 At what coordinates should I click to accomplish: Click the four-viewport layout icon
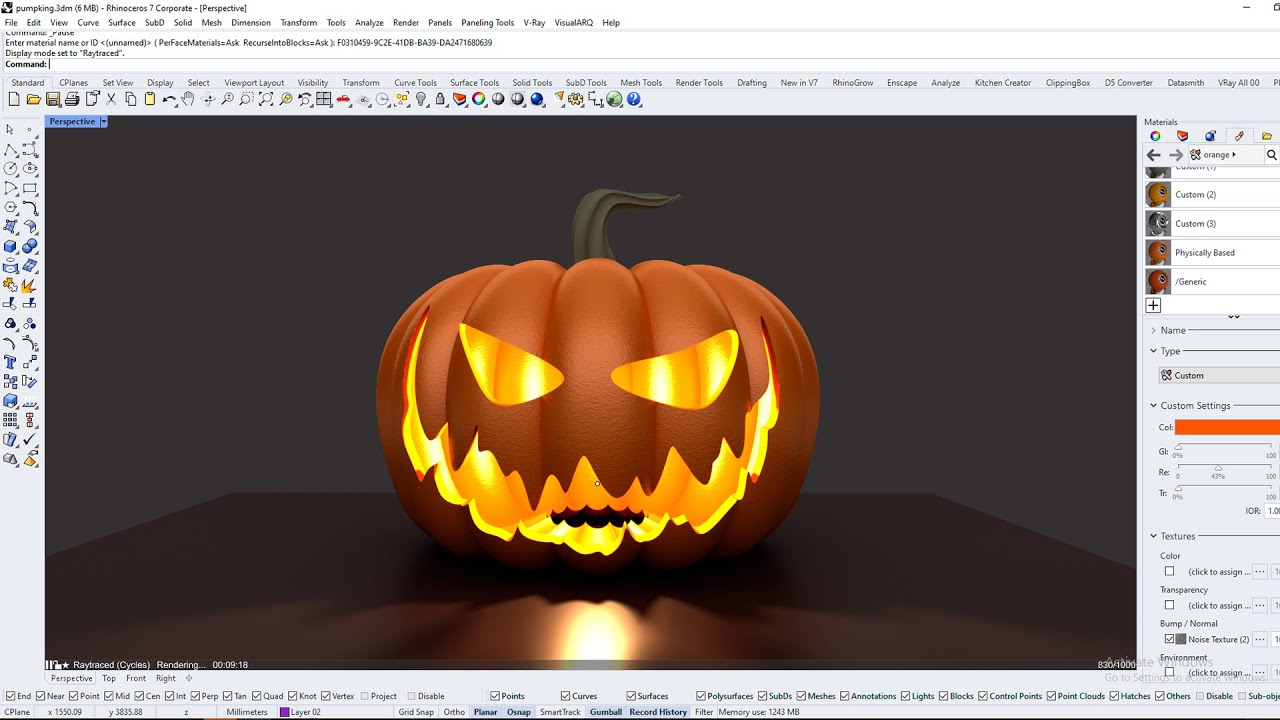pos(324,99)
